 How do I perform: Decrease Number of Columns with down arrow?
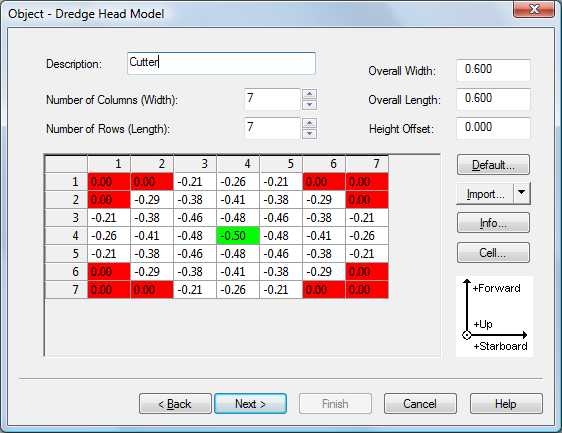click(x=309, y=105)
